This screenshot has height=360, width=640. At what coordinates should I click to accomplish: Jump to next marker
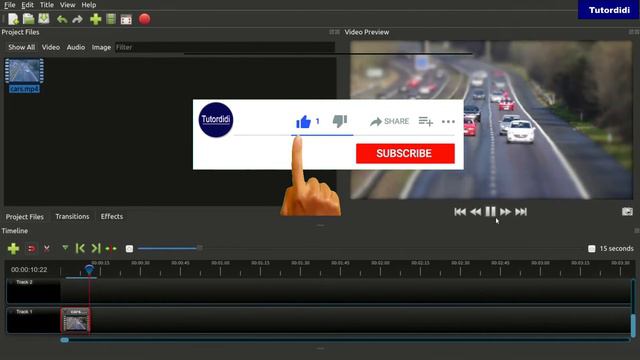pos(96,248)
